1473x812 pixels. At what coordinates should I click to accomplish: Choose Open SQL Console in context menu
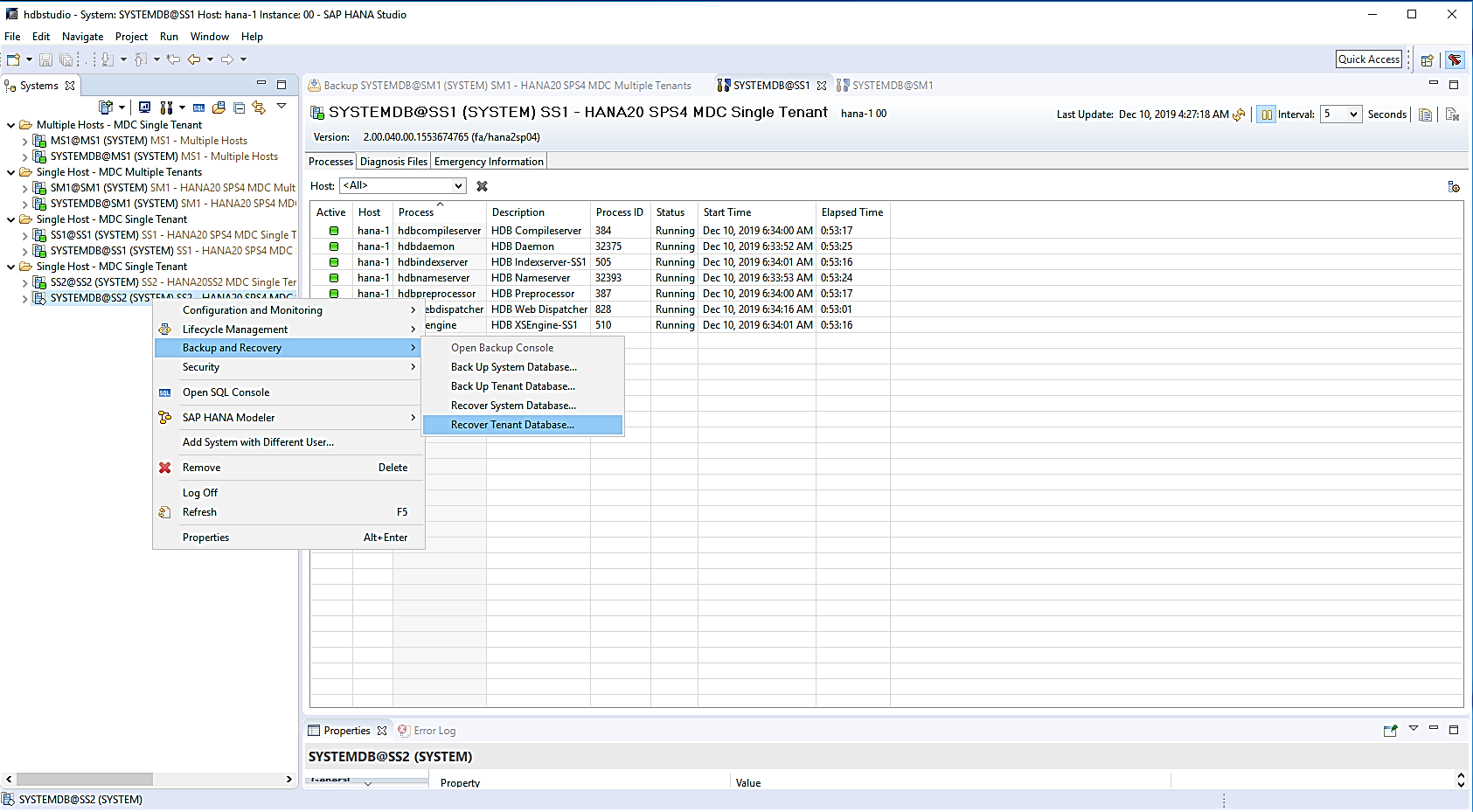point(226,392)
